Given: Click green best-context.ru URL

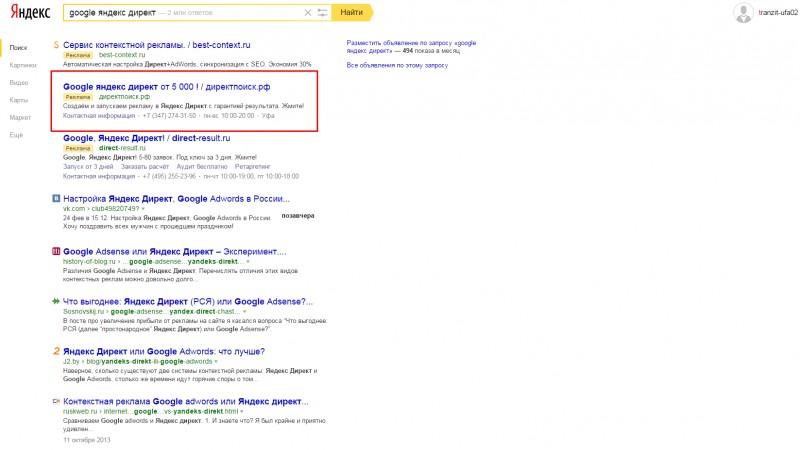Looking at the screenshot, I should [x=122, y=55].
